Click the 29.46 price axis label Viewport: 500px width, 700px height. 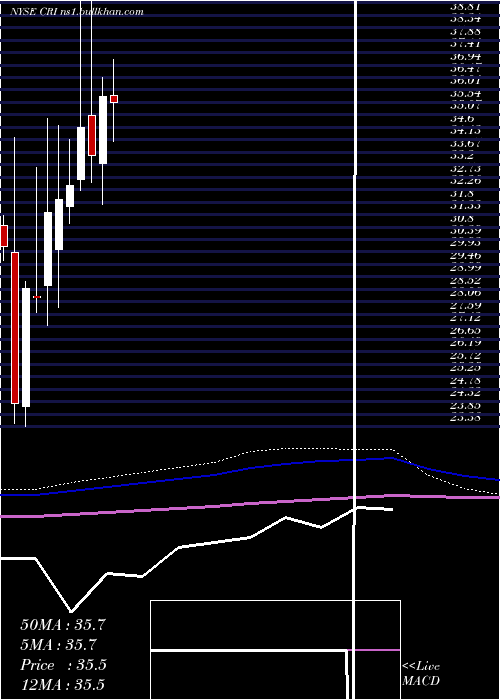(465, 256)
